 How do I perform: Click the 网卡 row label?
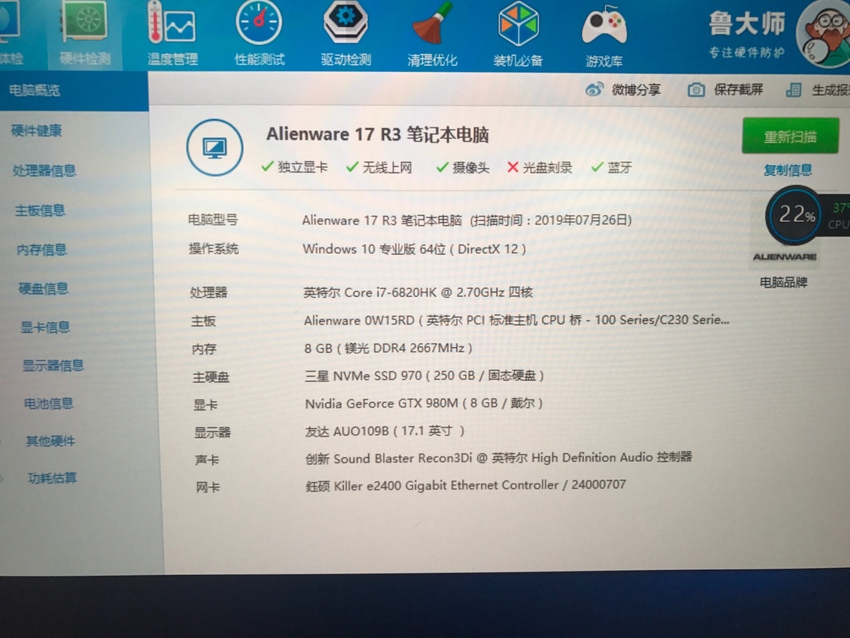pos(208,487)
